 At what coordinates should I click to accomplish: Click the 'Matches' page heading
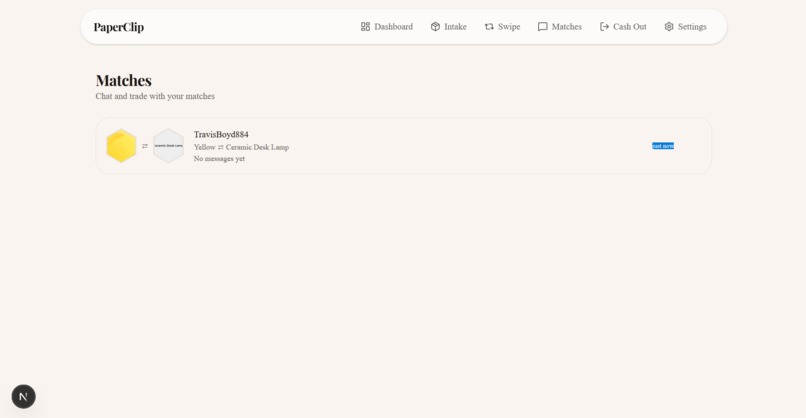tap(123, 80)
